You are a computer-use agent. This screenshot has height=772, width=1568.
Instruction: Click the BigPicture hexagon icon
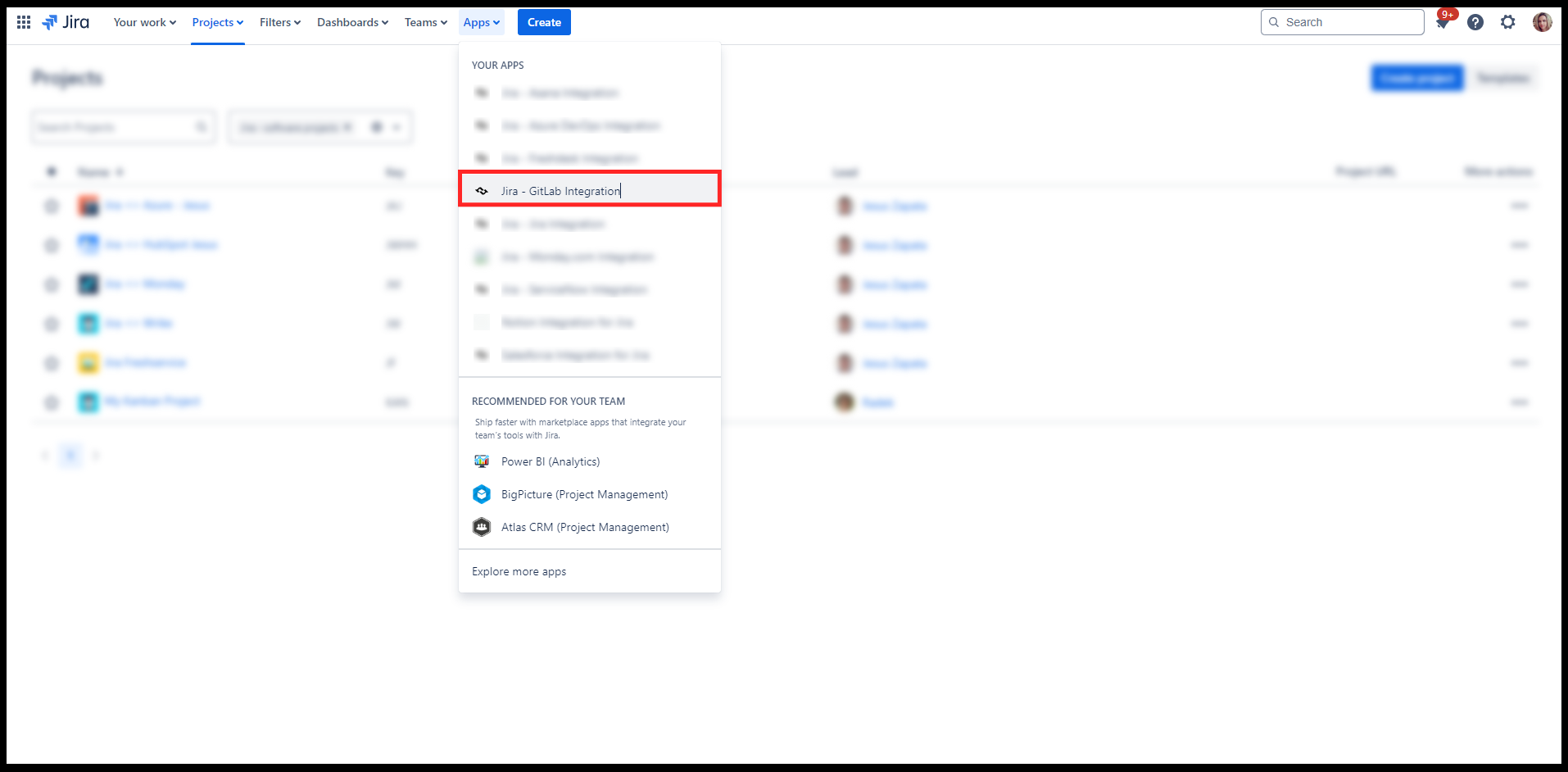482,494
